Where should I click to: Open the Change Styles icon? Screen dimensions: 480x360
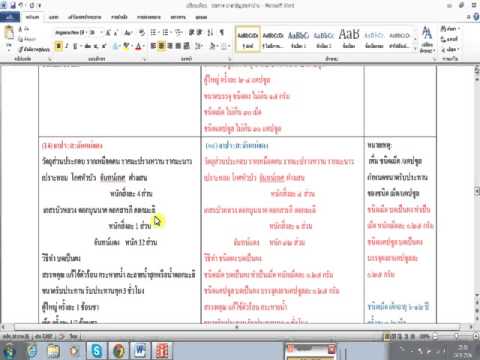point(427,39)
